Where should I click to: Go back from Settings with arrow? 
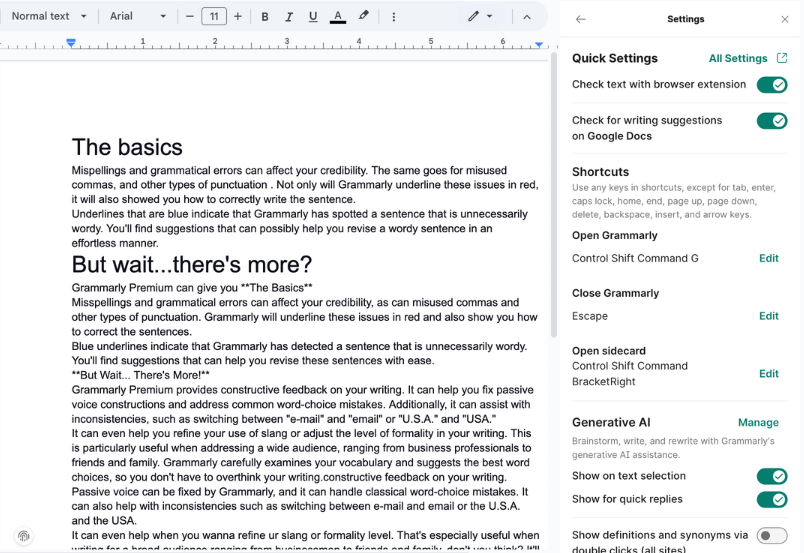pyautogui.click(x=580, y=19)
